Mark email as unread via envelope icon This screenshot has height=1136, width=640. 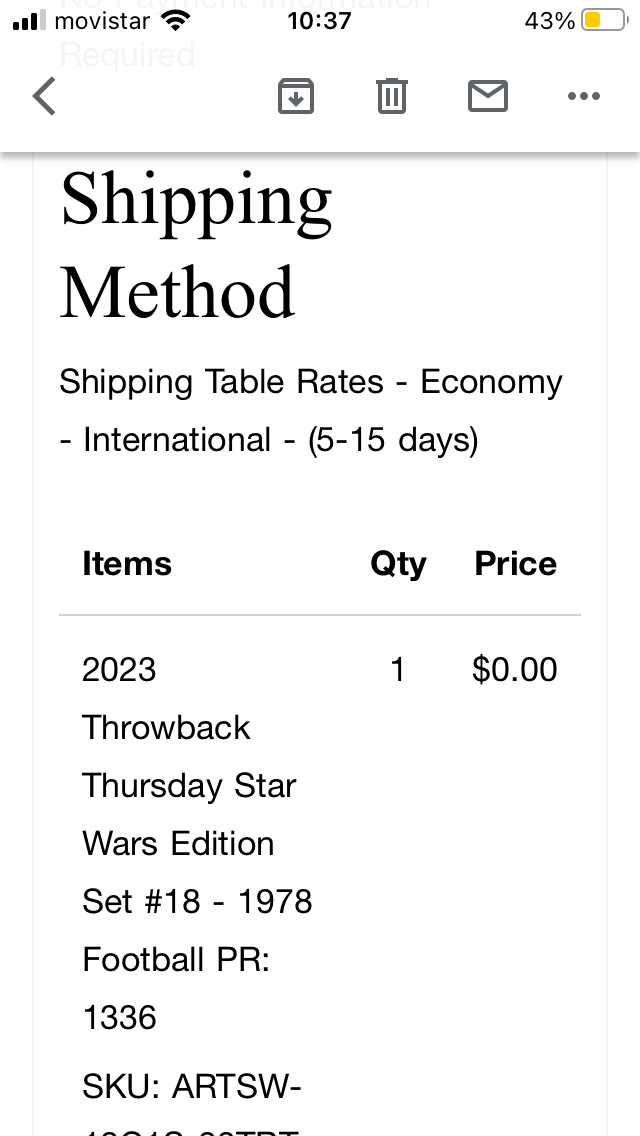pos(487,97)
